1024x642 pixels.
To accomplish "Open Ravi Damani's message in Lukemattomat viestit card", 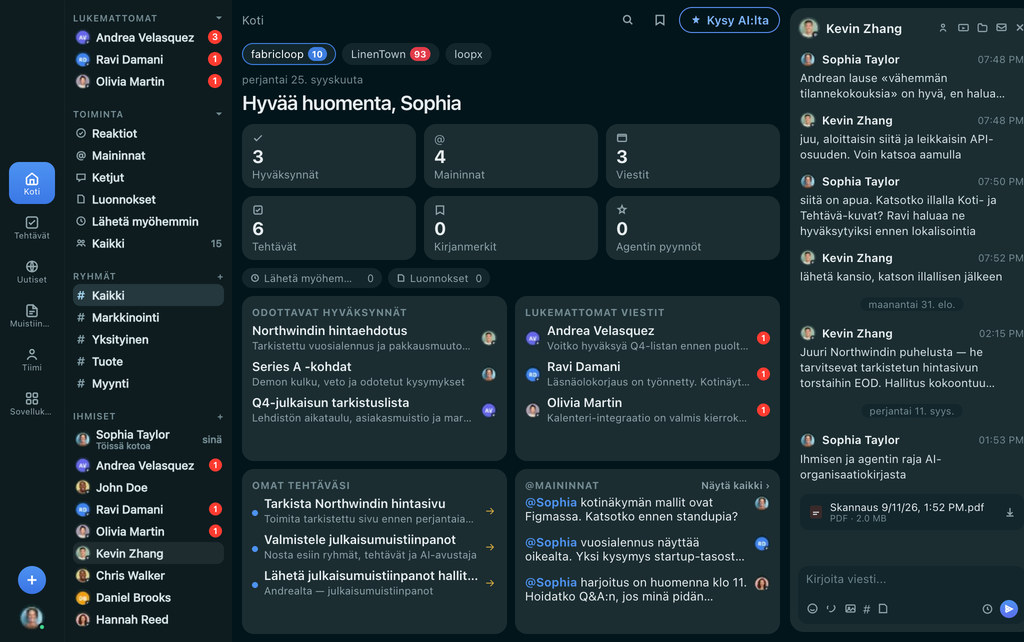I will click(647, 374).
